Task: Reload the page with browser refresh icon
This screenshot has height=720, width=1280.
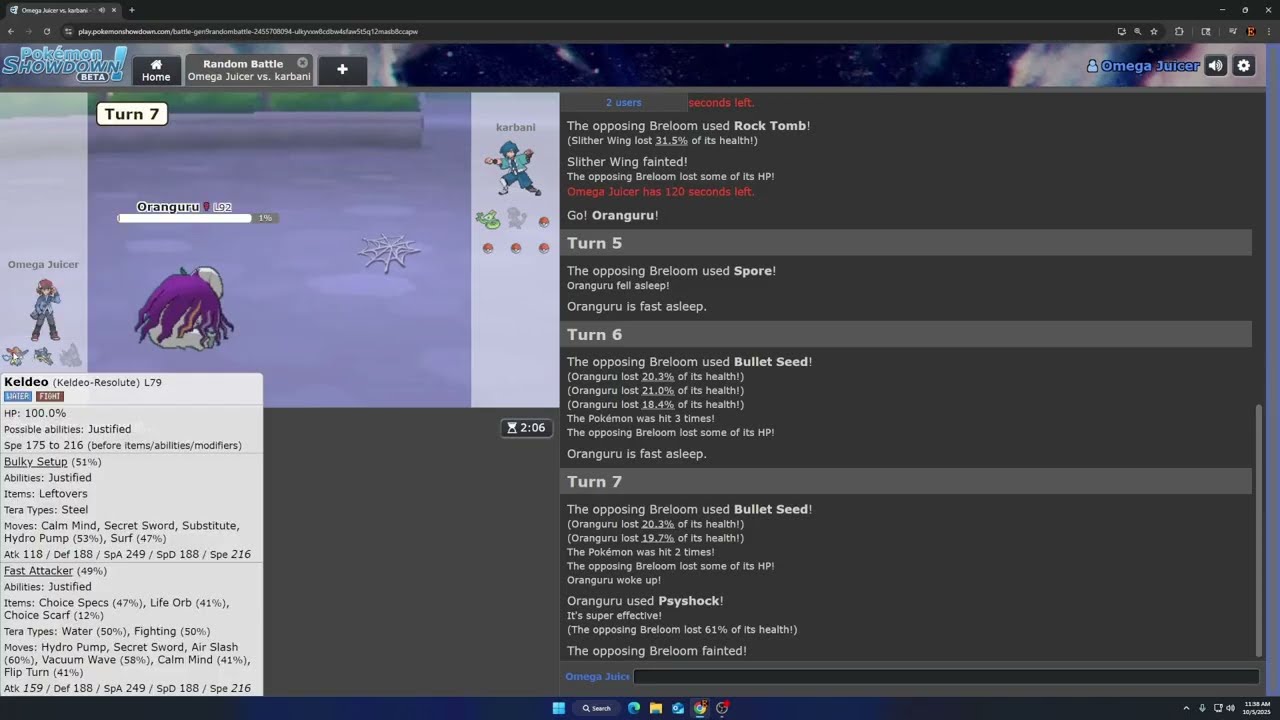Action: point(47,31)
